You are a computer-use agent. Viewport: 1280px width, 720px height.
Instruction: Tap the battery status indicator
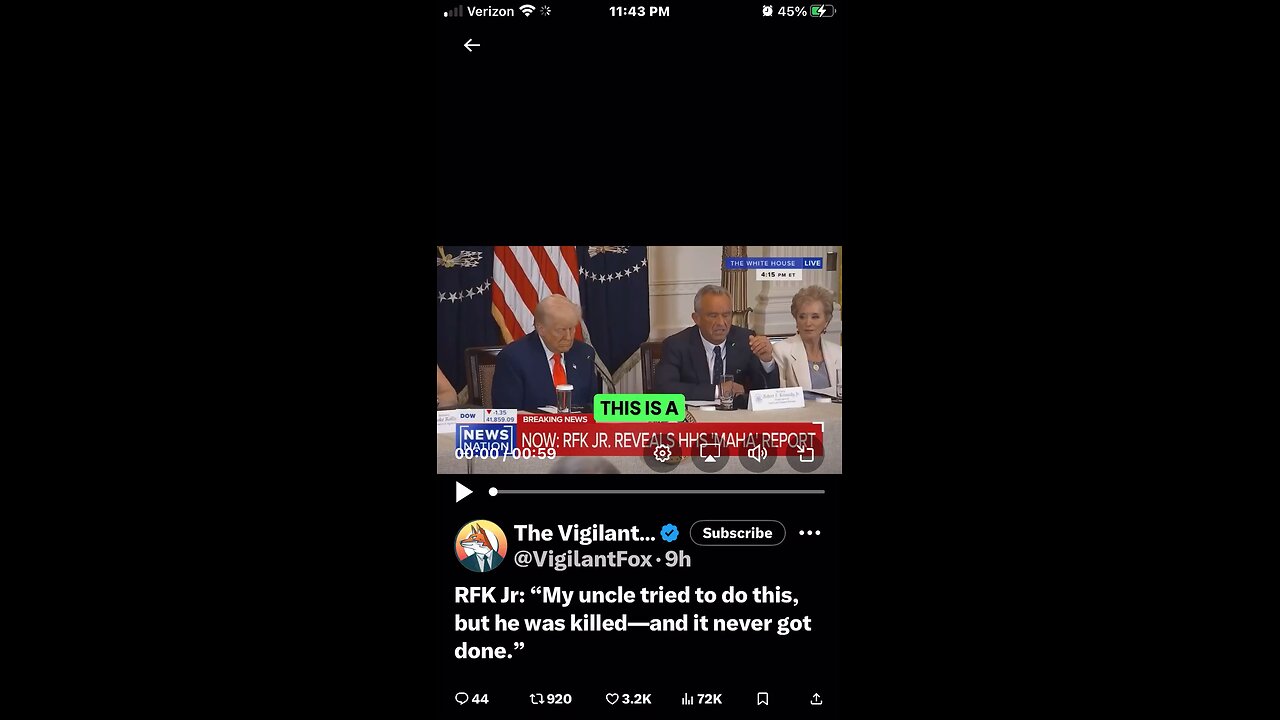point(823,11)
